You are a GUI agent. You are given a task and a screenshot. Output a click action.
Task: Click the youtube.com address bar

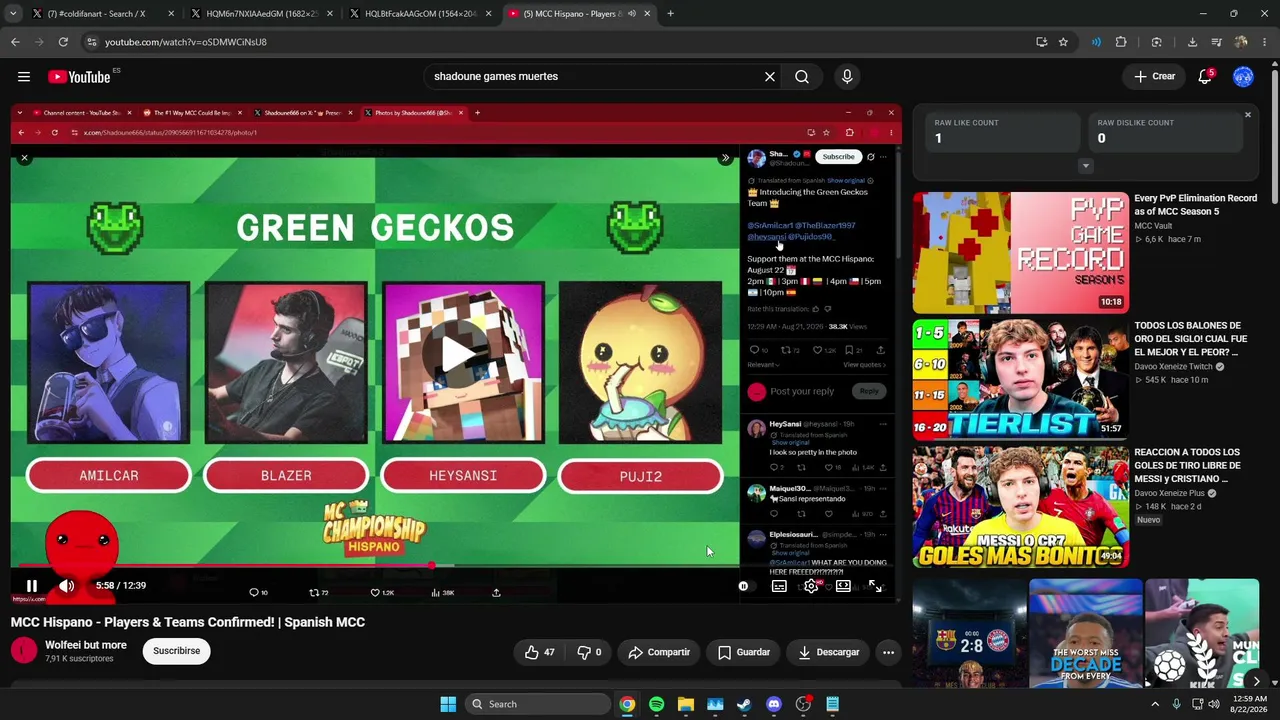coord(560,42)
